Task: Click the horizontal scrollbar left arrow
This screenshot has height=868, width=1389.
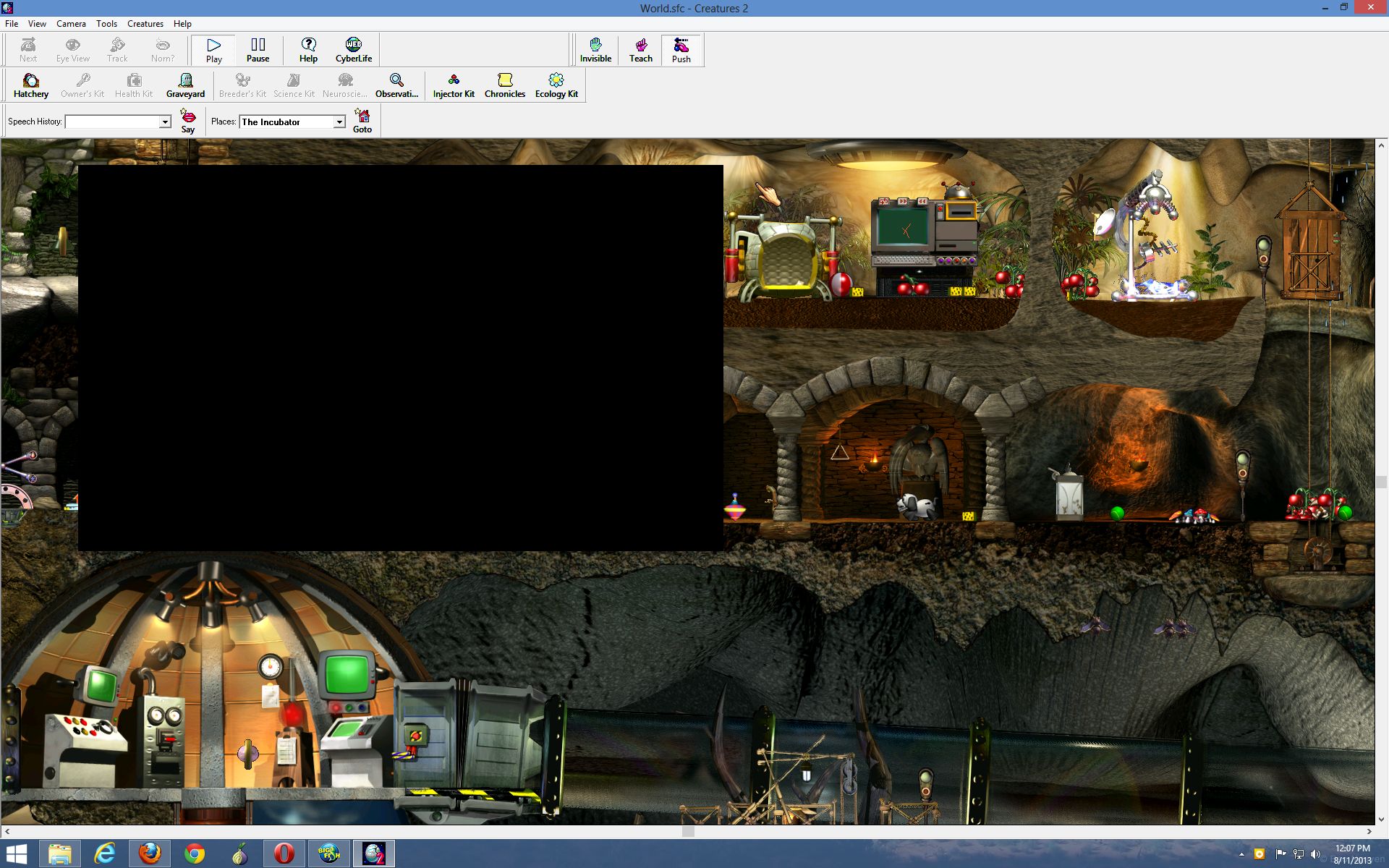Action: coord(7,832)
